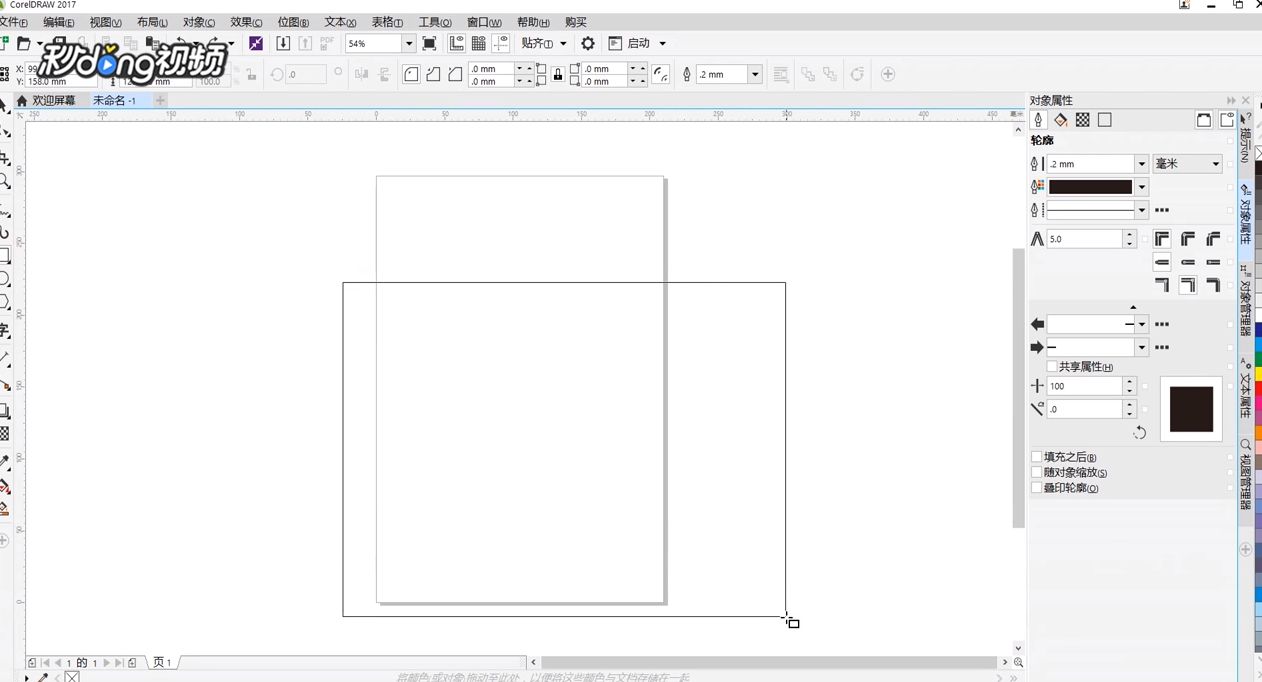Select the Zoom tool in toolbox

click(x=5, y=182)
